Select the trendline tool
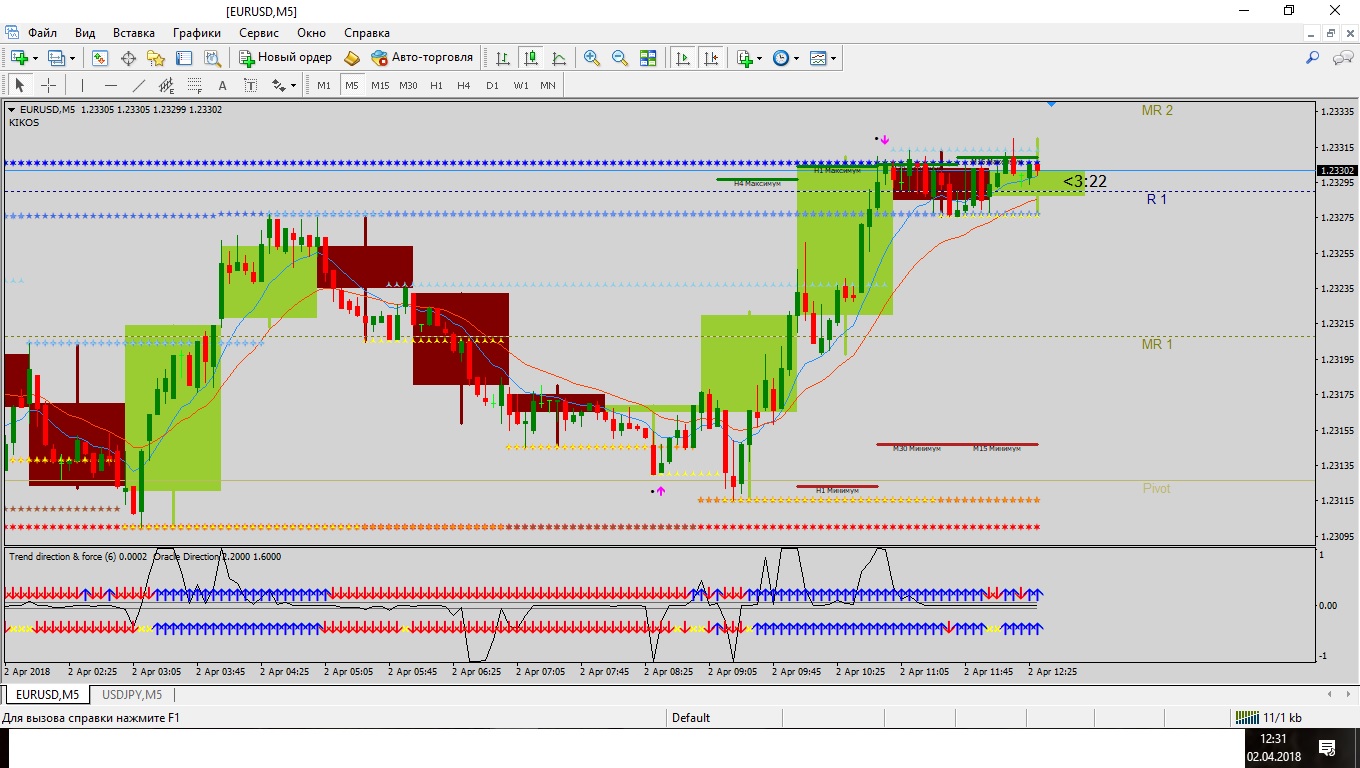Viewport: 1360px width, 768px height. [x=139, y=85]
